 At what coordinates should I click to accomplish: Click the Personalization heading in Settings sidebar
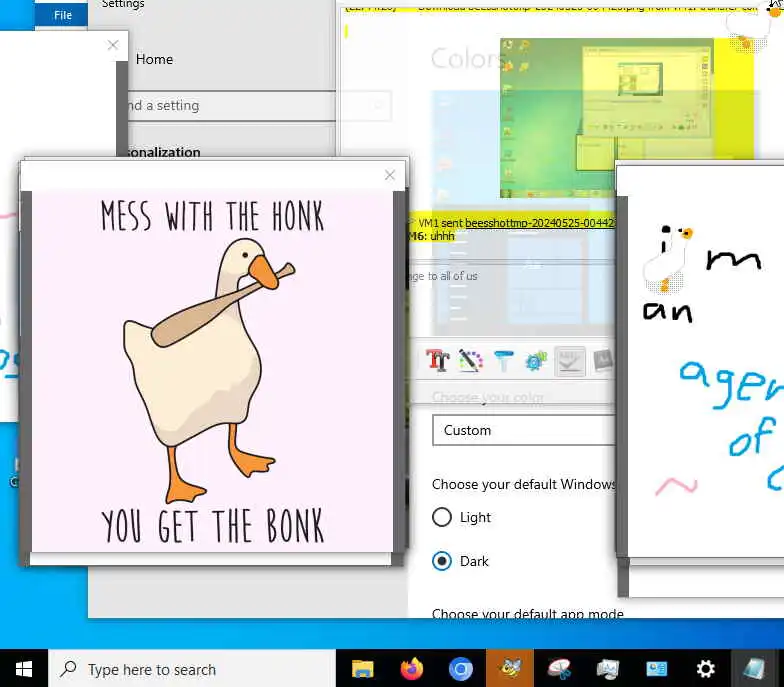point(164,152)
